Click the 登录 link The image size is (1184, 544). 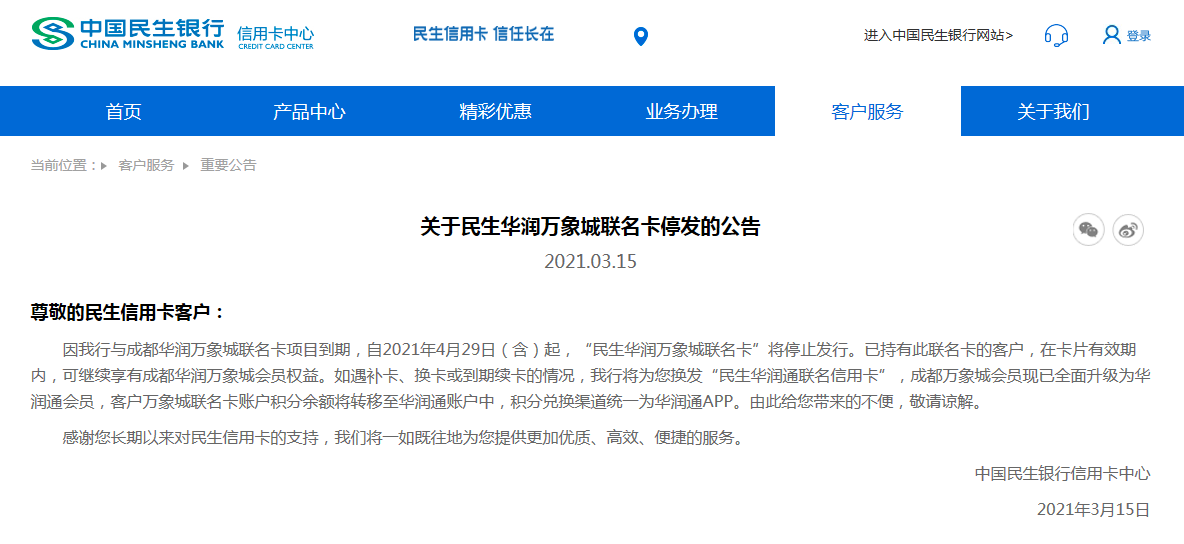[x=1139, y=36]
